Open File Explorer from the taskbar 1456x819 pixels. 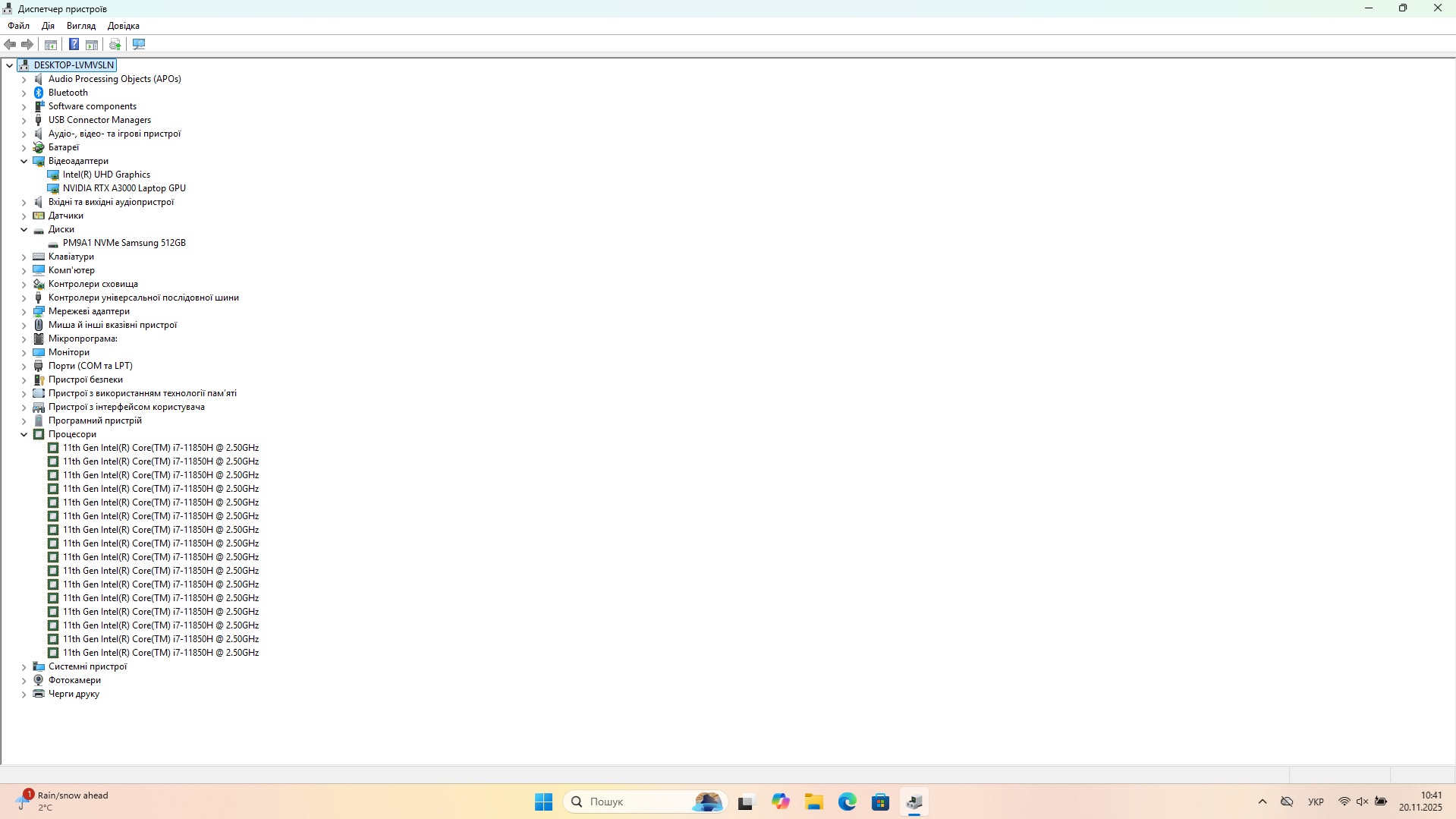click(814, 802)
